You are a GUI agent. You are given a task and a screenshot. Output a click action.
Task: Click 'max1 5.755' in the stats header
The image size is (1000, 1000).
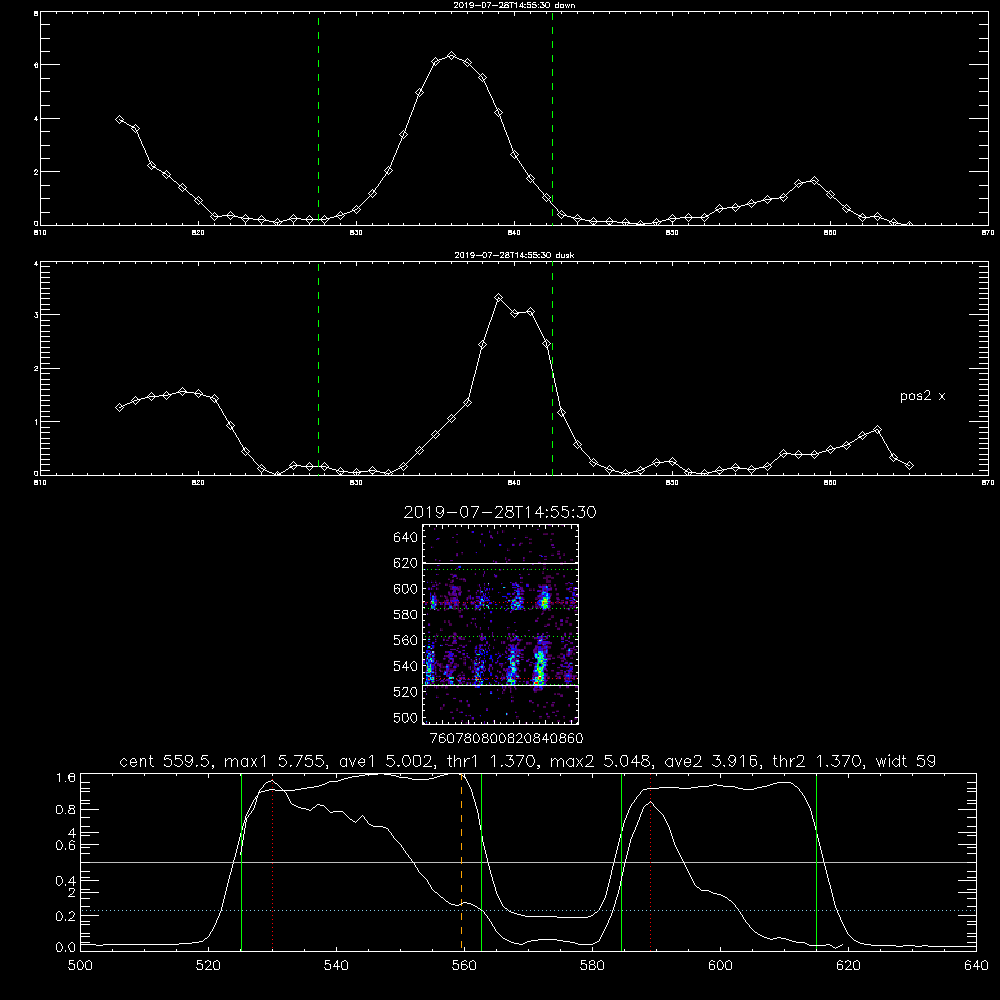point(274,761)
